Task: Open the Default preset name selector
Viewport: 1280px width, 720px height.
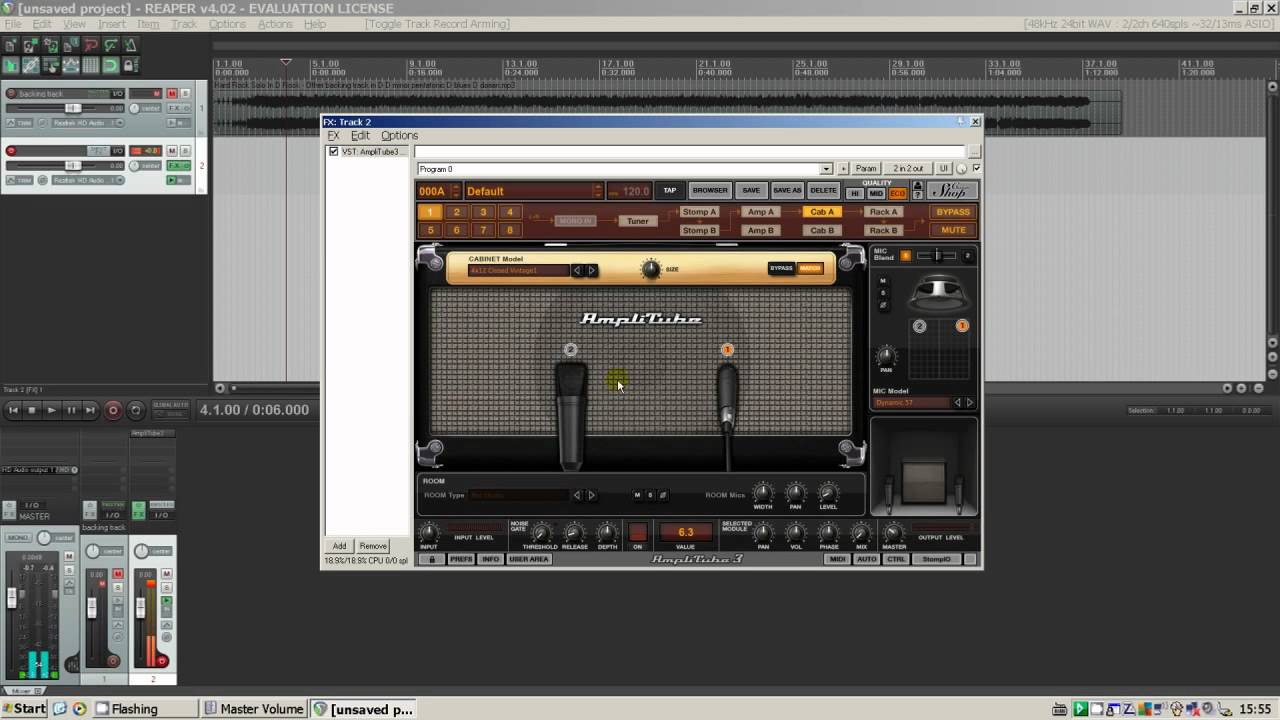Action: point(533,191)
